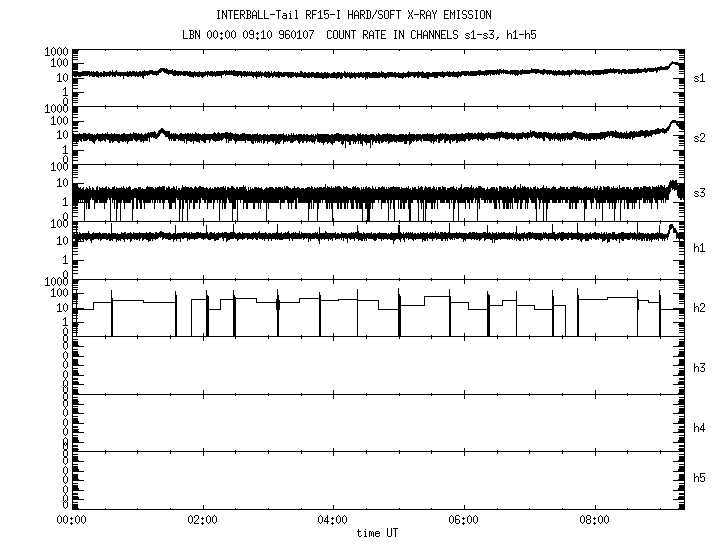The width and height of the screenshot is (720, 550).
Task: Select the s3 channel label
Action: [x=700, y=192]
